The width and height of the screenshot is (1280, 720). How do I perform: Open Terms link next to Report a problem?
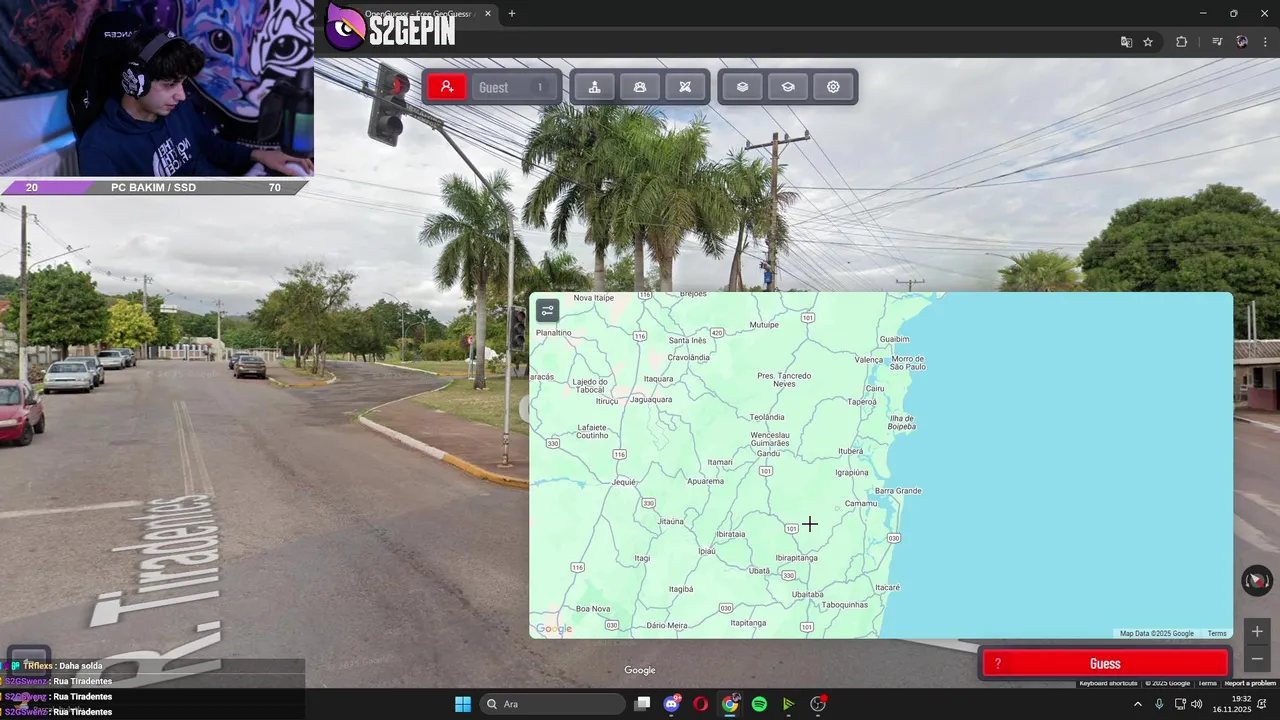(x=1208, y=683)
